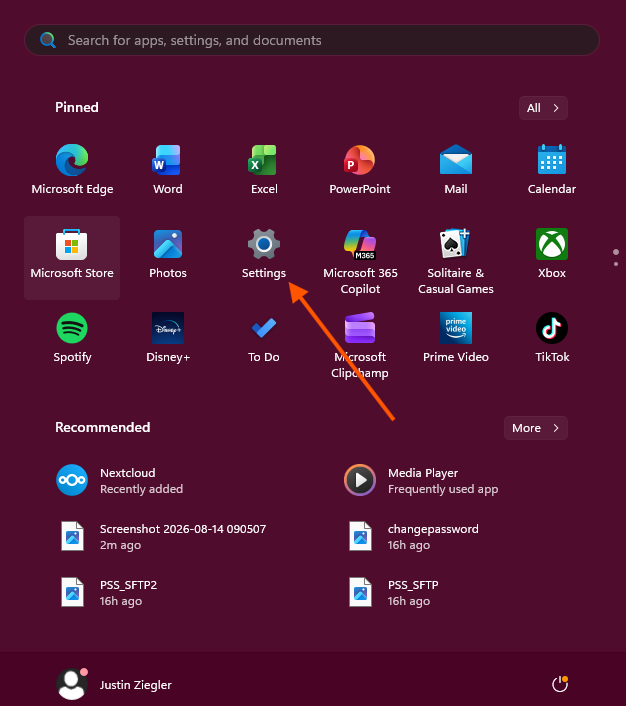The width and height of the screenshot is (626, 706).
Task: Start PowerPoint from pinned apps
Action: pyautogui.click(x=360, y=169)
